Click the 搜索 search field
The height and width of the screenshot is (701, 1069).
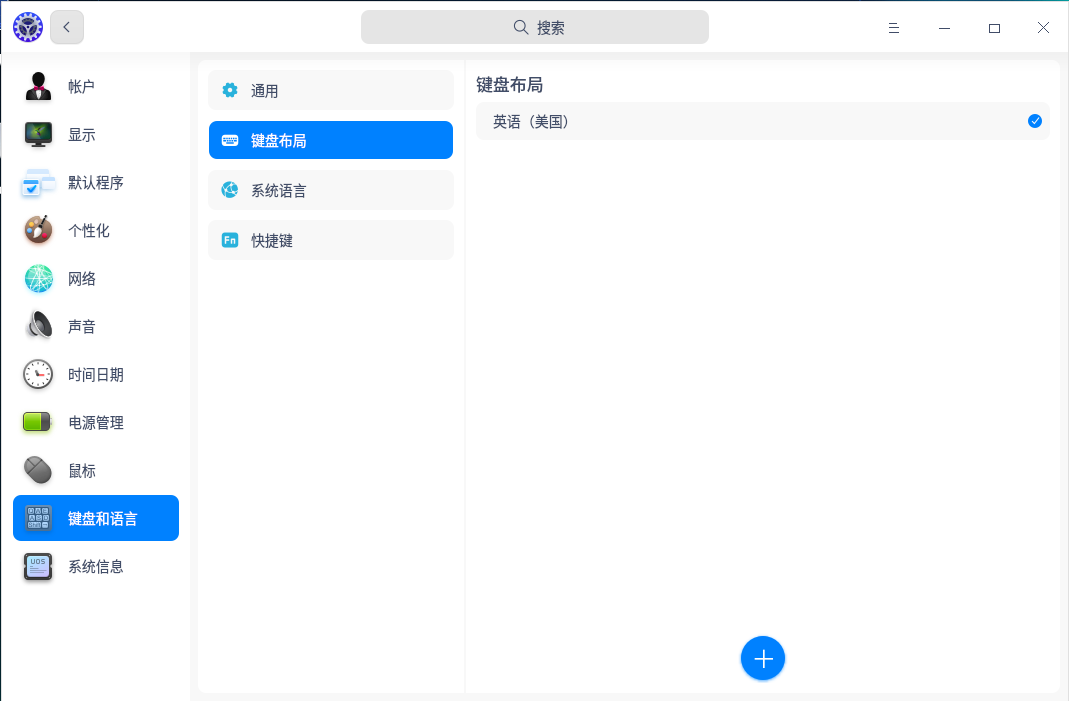pos(535,28)
